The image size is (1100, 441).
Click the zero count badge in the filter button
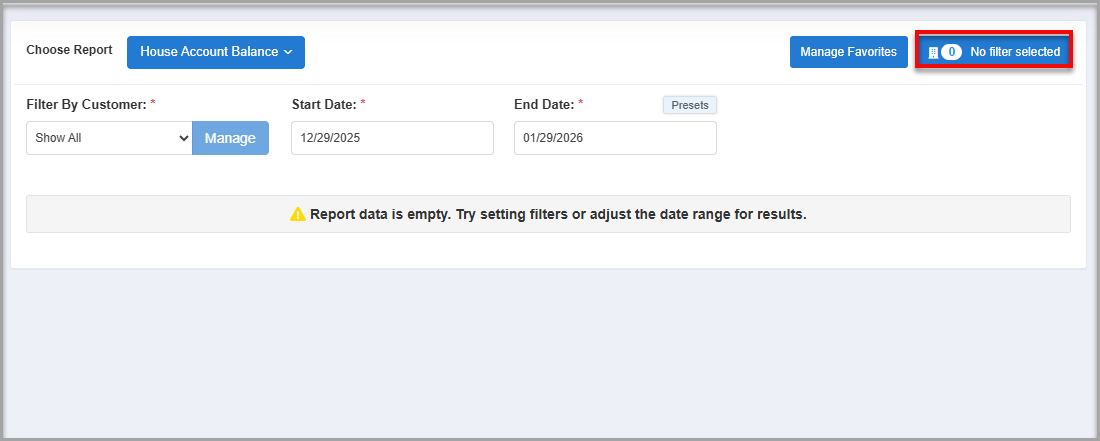(951, 52)
